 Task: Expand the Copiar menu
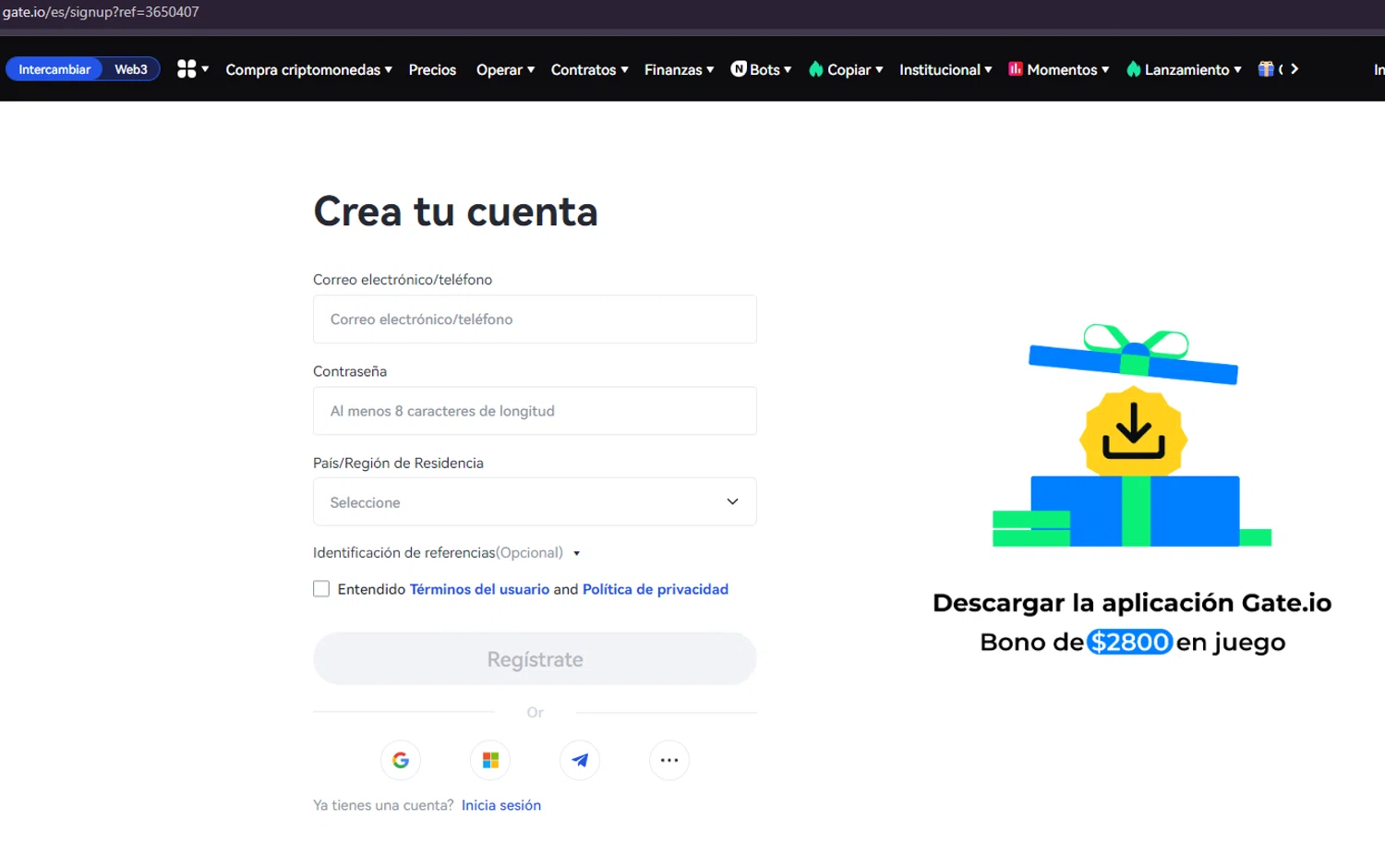[x=846, y=69]
